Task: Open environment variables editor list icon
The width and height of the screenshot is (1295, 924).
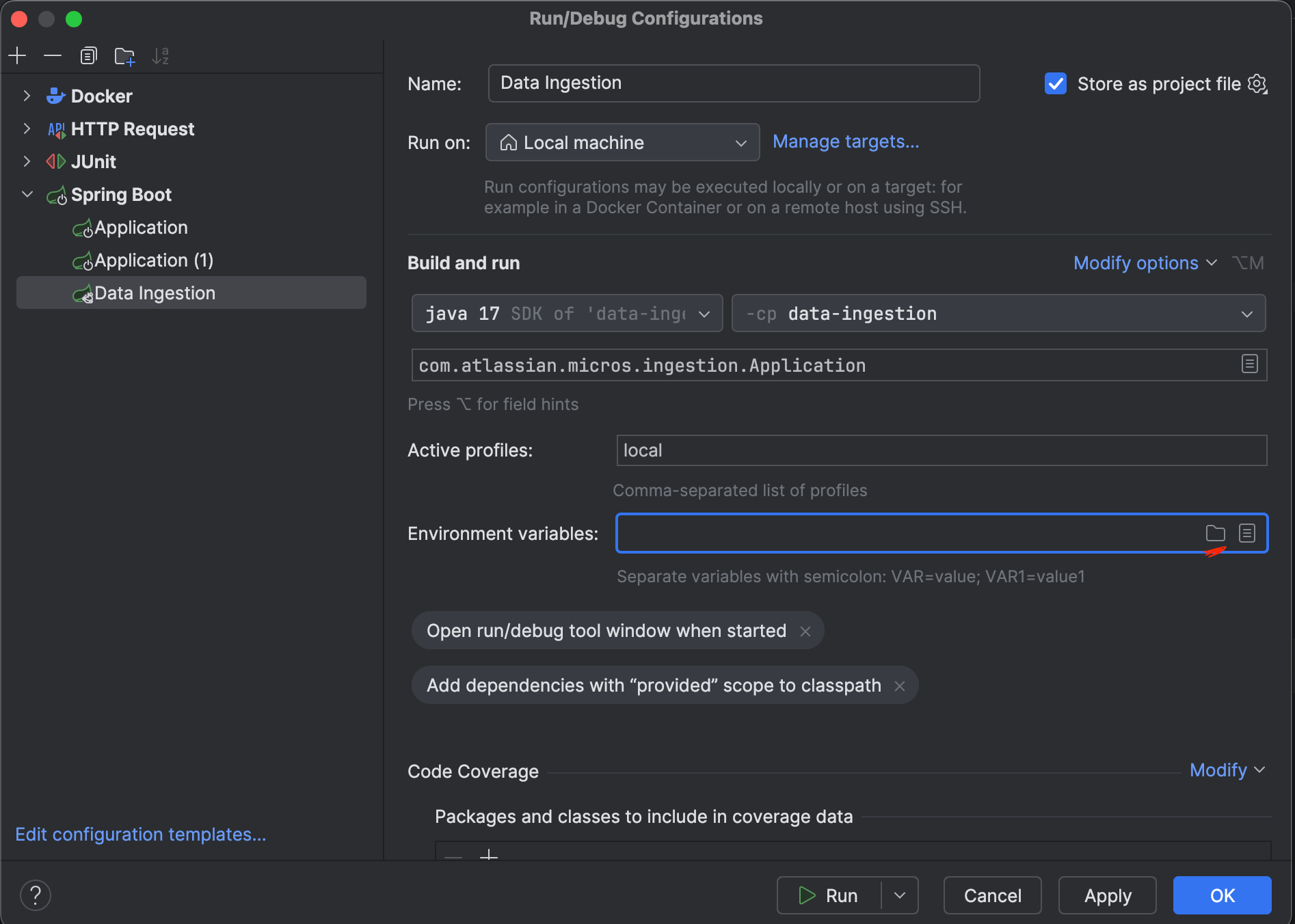Action: coord(1247,533)
